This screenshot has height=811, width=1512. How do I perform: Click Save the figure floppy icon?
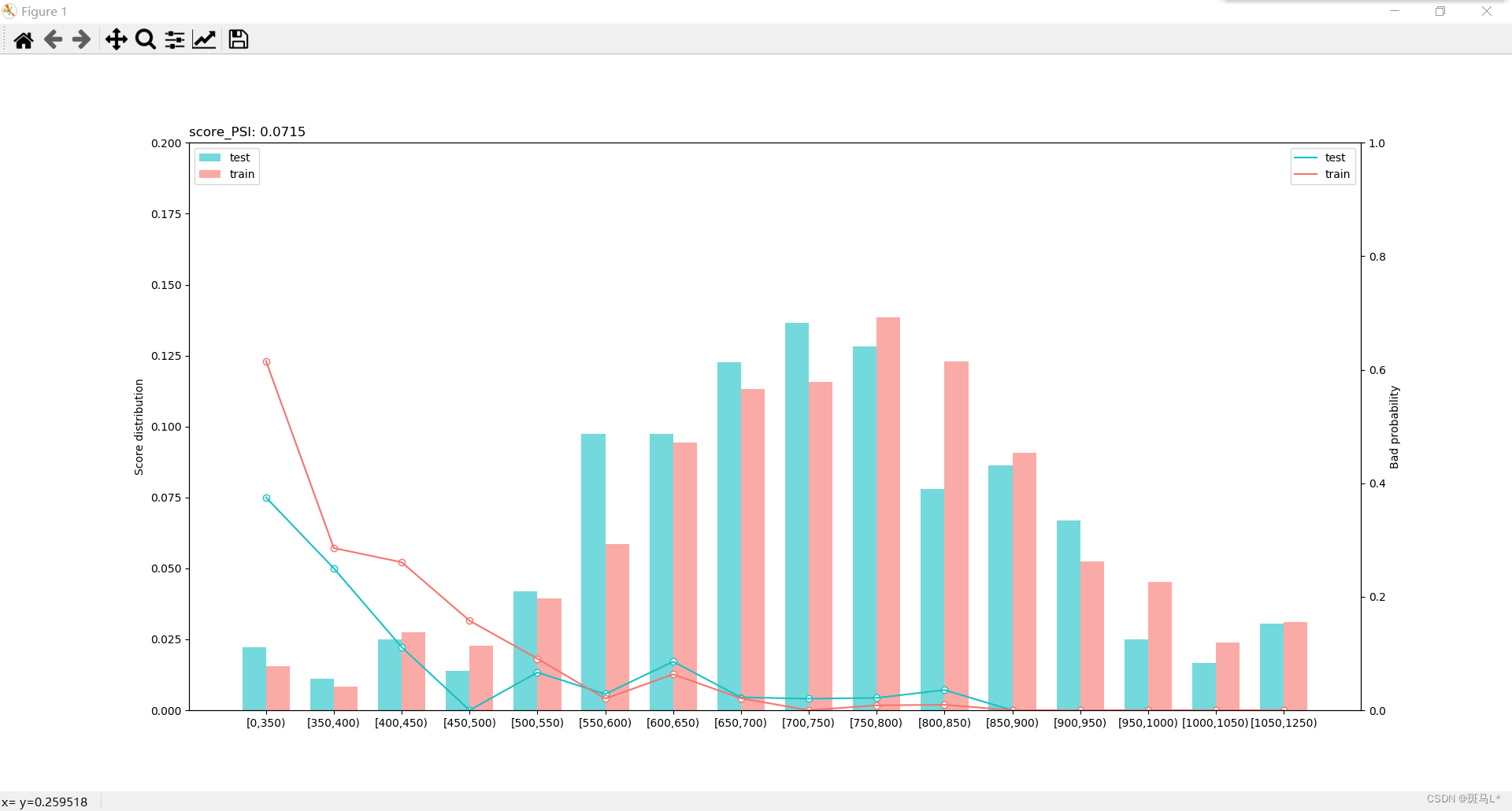[239, 39]
